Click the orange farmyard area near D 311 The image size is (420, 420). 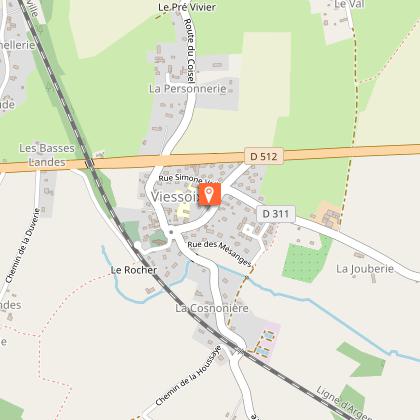(x=328, y=216)
